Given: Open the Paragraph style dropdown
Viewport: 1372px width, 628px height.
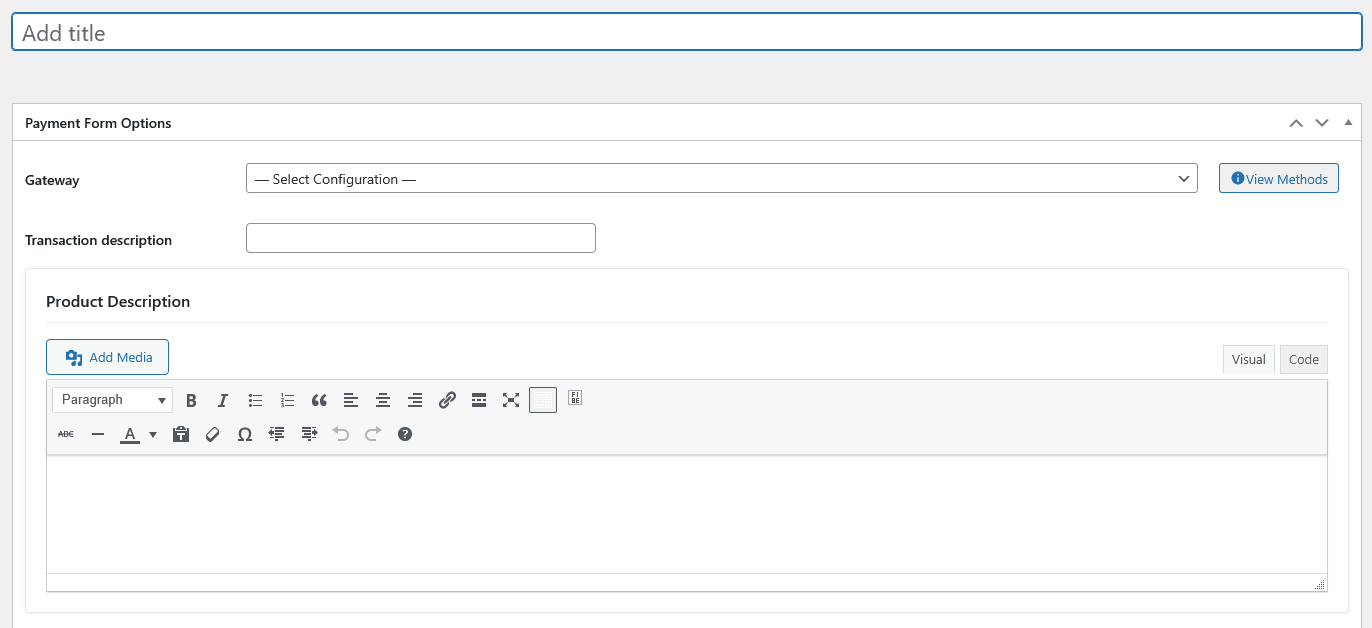Looking at the screenshot, I should click(x=111, y=399).
